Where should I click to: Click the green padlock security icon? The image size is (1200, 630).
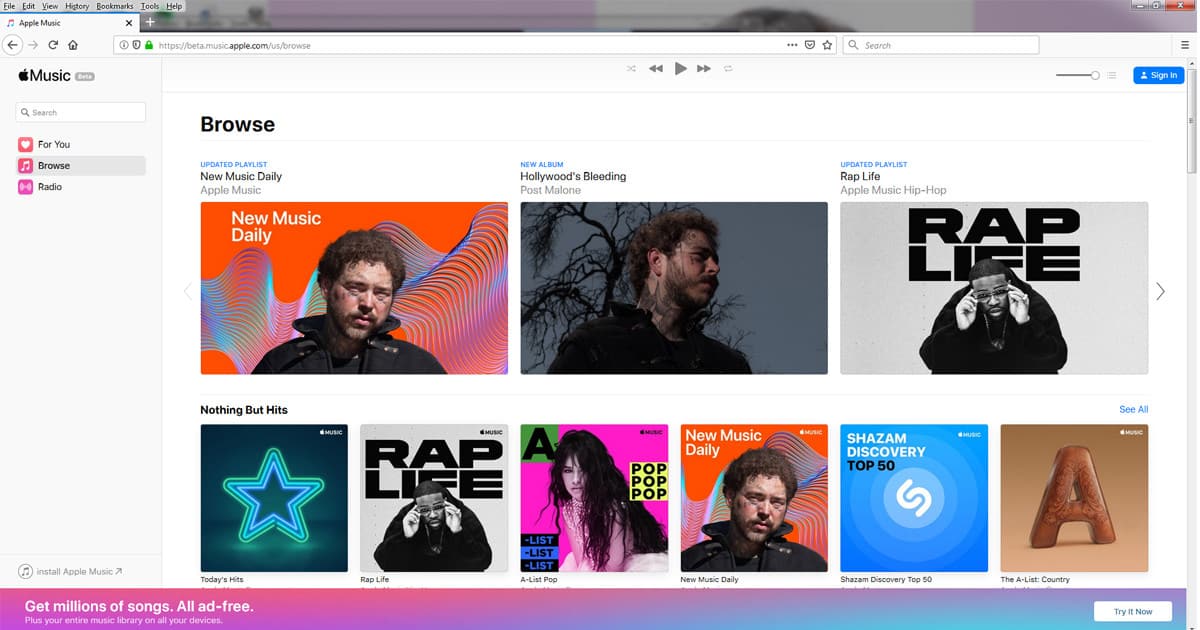tap(149, 45)
